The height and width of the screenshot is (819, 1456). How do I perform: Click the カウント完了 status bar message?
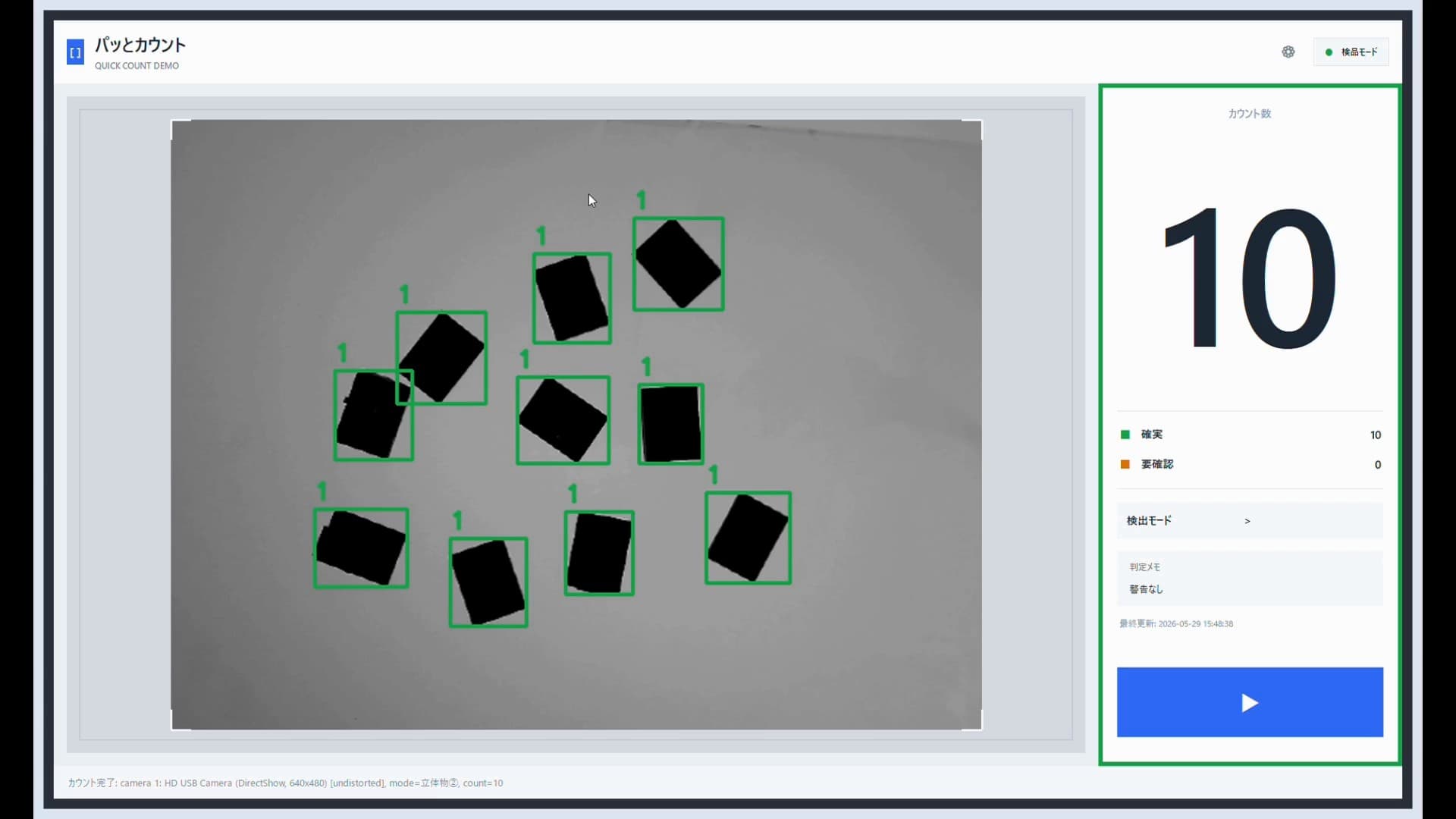[x=285, y=783]
